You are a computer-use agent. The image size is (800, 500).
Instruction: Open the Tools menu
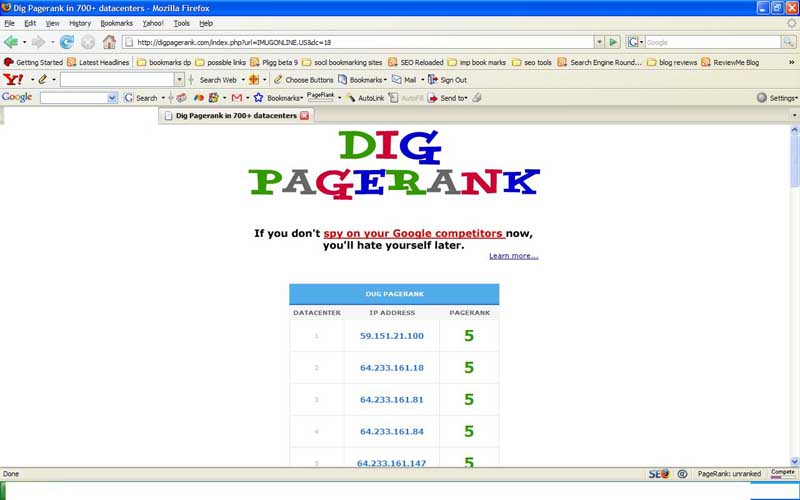click(x=181, y=23)
